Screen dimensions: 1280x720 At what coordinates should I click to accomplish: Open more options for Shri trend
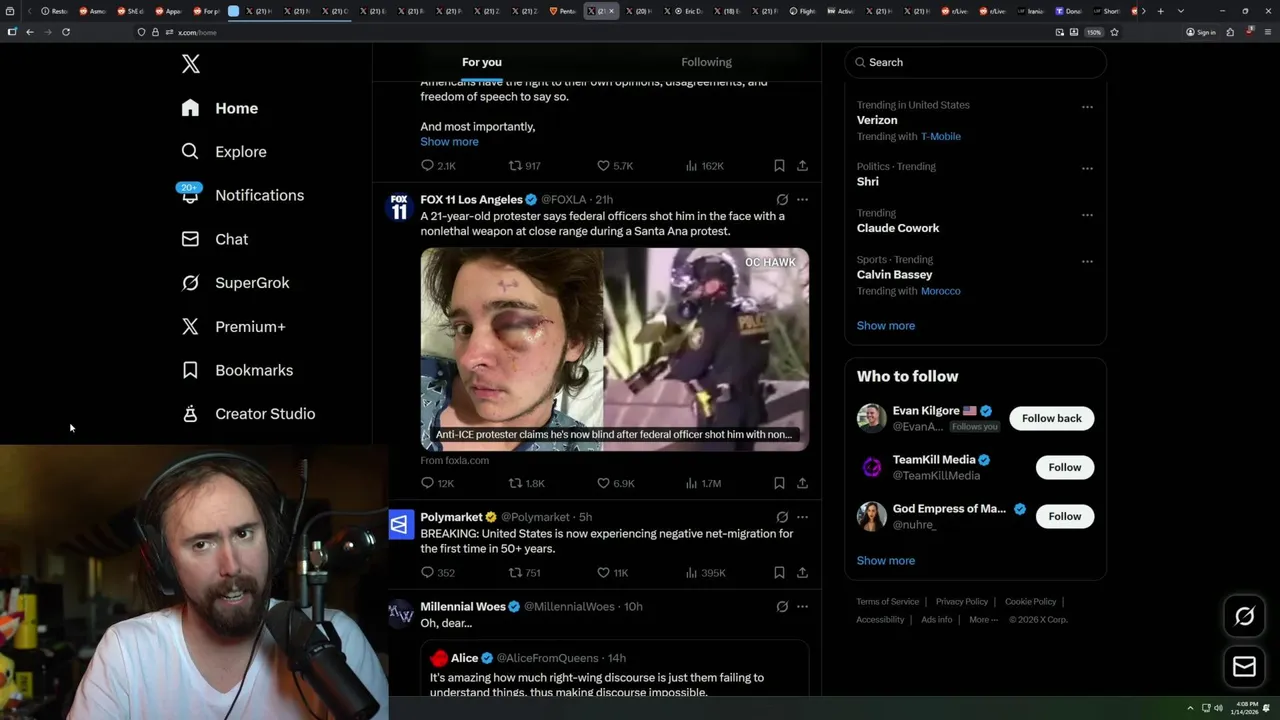tap(1087, 169)
